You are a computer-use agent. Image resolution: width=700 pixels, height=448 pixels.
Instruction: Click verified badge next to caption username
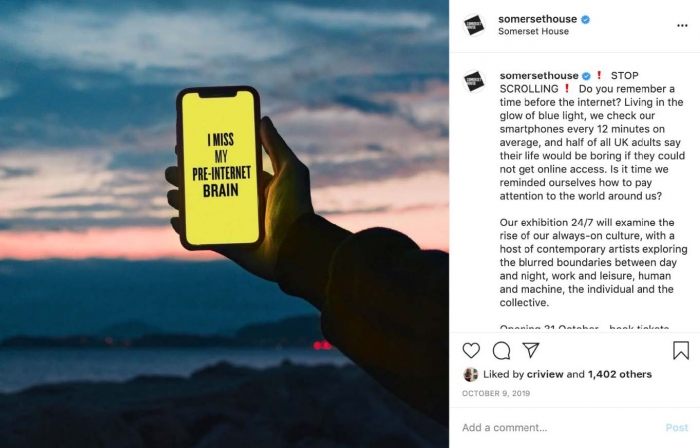click(586, 76)
